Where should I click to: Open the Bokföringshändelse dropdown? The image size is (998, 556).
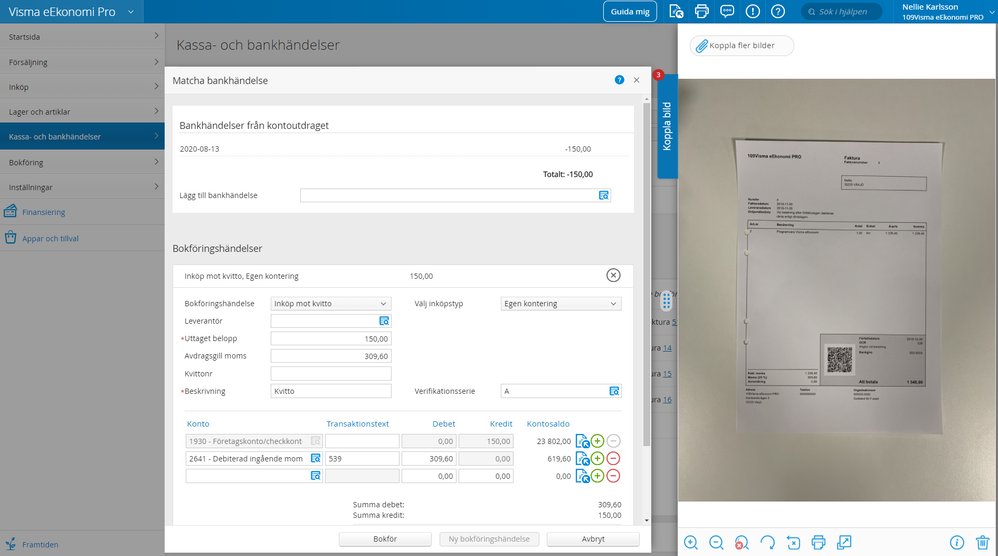[330, 303]
